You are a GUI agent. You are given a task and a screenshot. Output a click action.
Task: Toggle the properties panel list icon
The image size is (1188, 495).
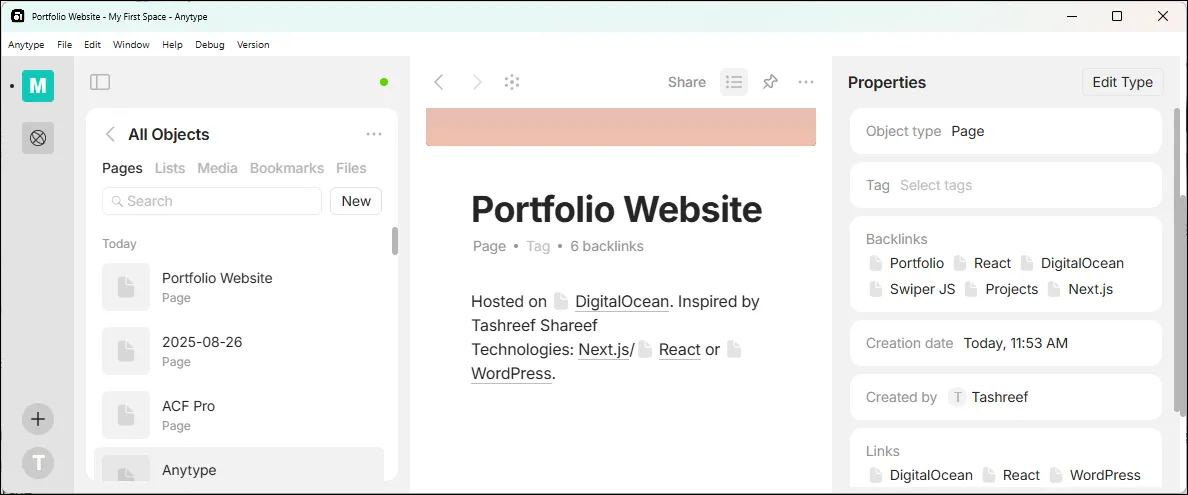pyautogui.click(x=734, y=82)
